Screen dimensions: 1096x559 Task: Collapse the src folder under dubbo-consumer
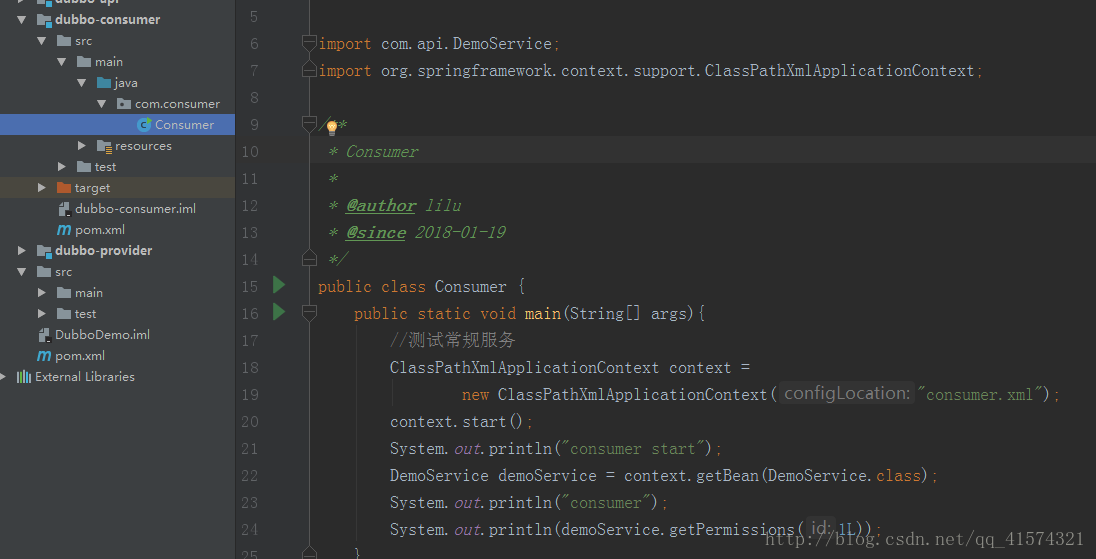pyautogui.click(x=42, y=41)
